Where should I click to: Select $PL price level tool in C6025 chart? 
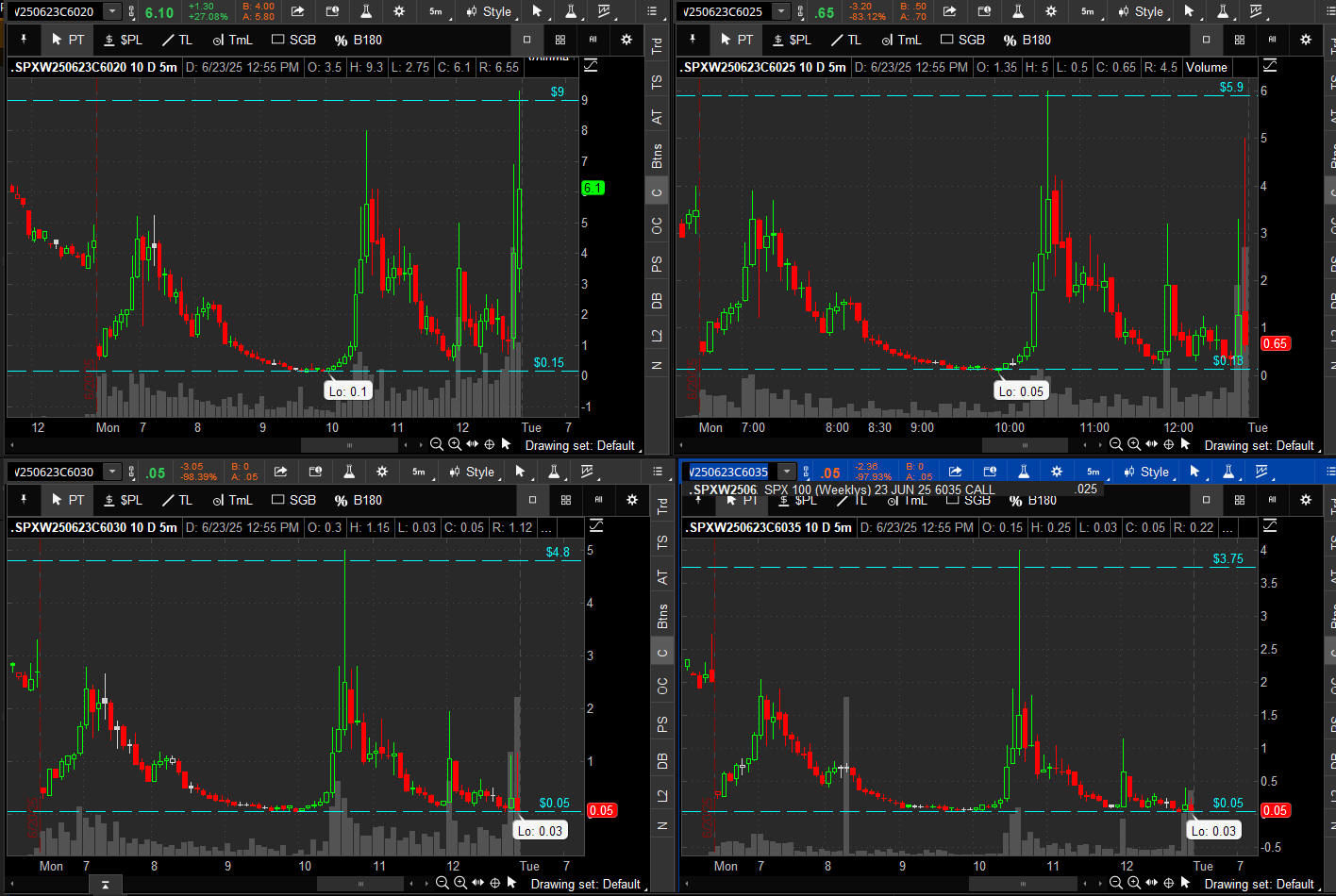click(x=791, y=40)
